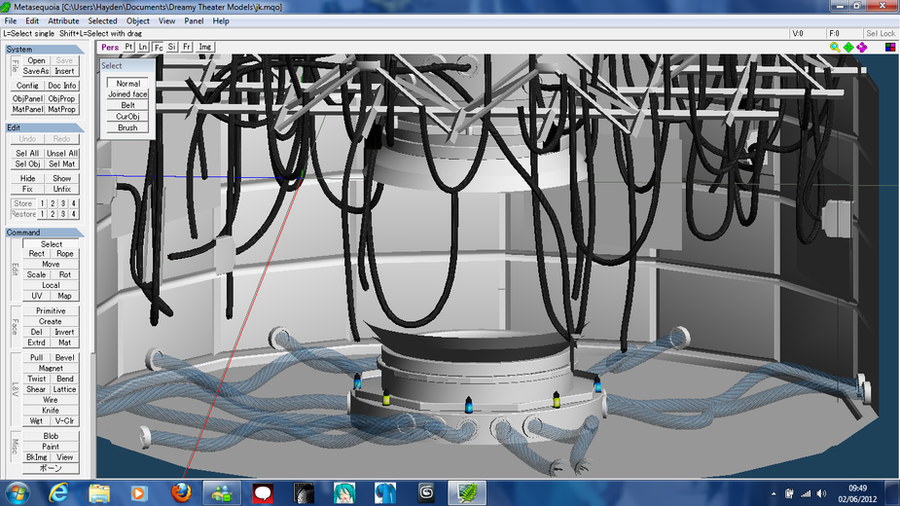
Task: Open the Edit menu
Action: pos(32,21)
